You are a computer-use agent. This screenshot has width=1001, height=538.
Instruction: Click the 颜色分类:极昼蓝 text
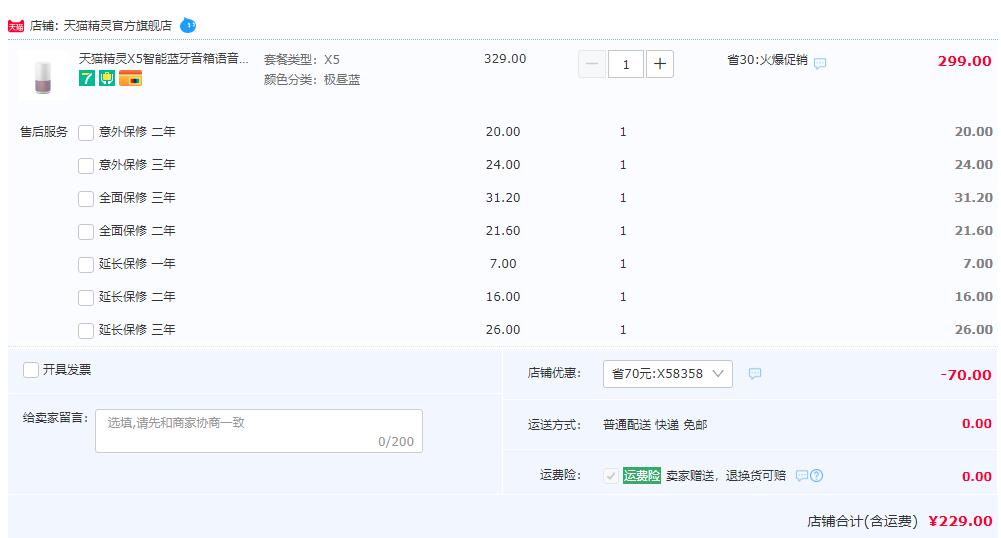(x=312, y=80)
